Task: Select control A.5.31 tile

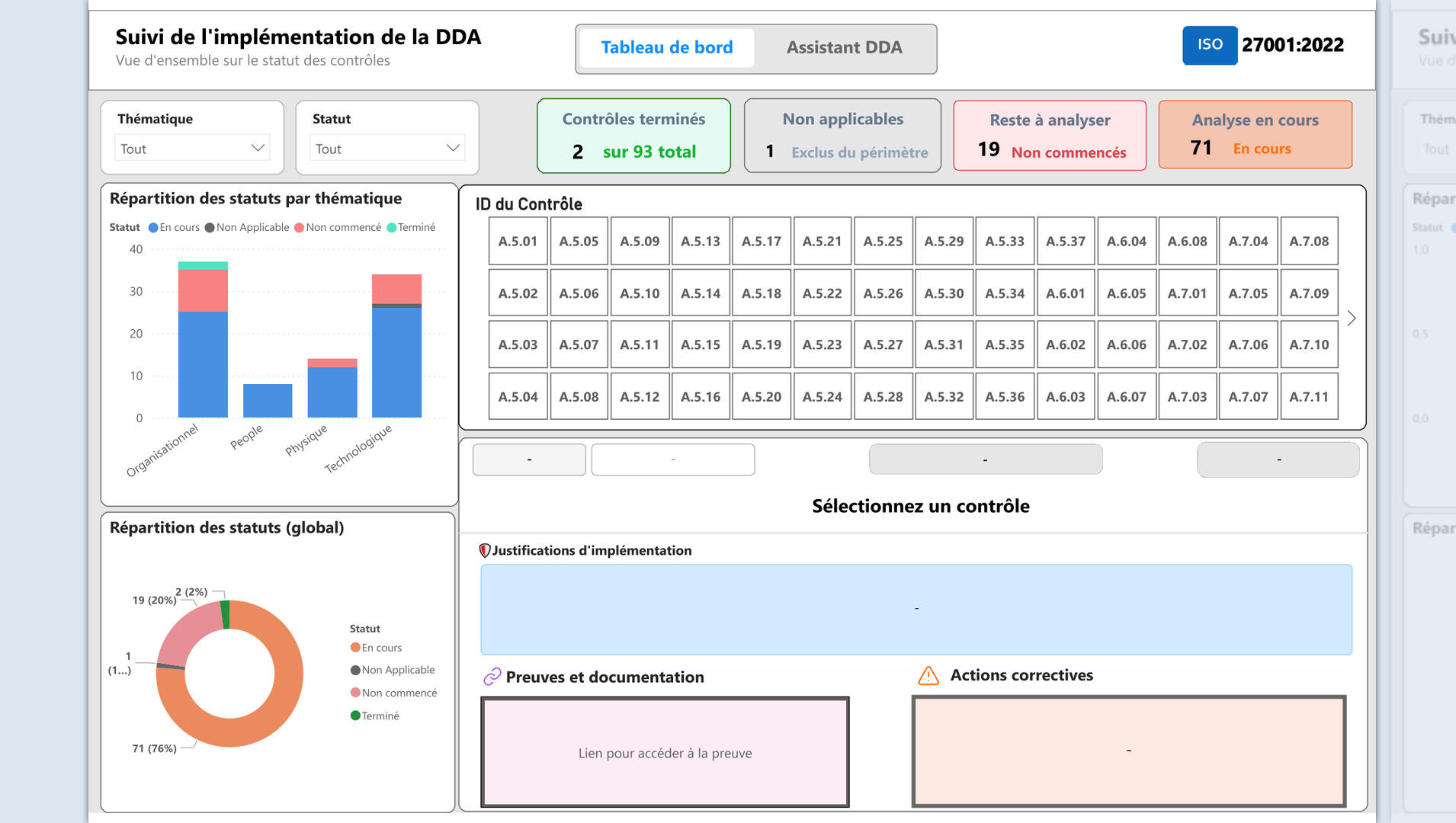Action: (x=944, y=344)
